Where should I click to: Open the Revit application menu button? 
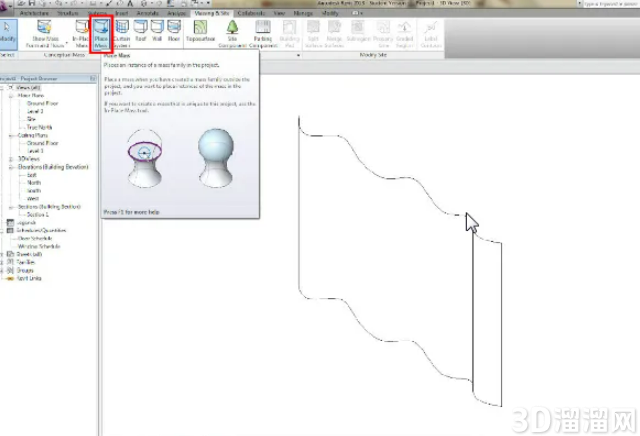[6, 8]
